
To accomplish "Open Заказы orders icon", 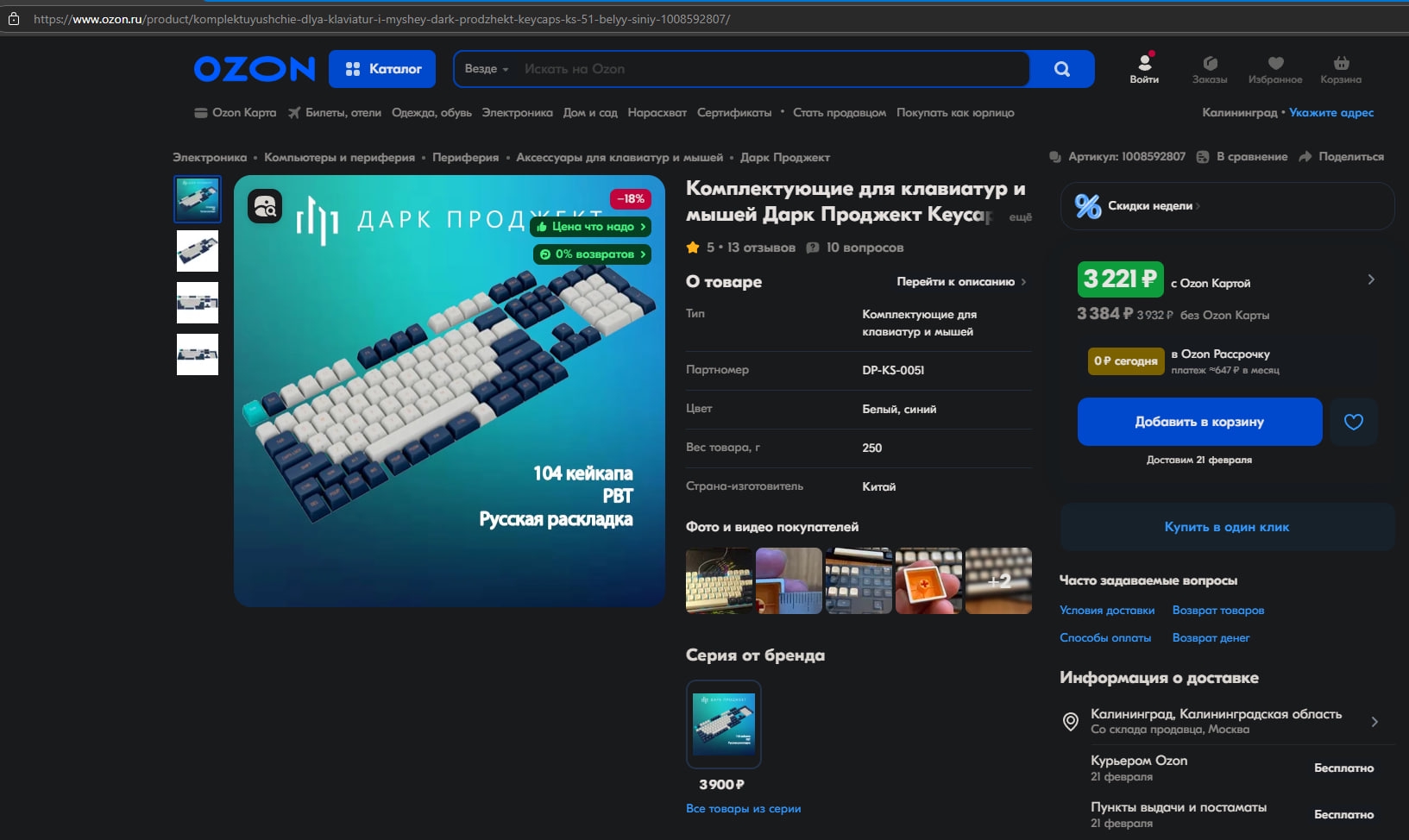I will pyautogui.click(x=1210, y=70).
